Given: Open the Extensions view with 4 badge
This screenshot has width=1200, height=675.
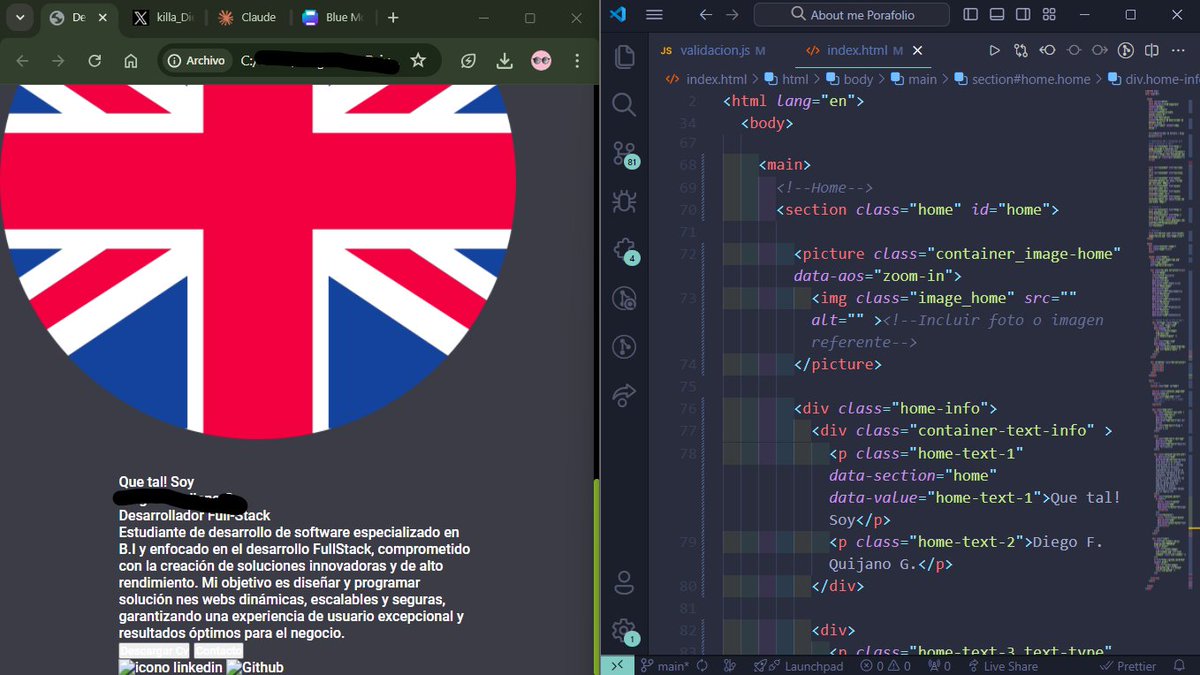Looking at the screenshot, I should [625, 249].
